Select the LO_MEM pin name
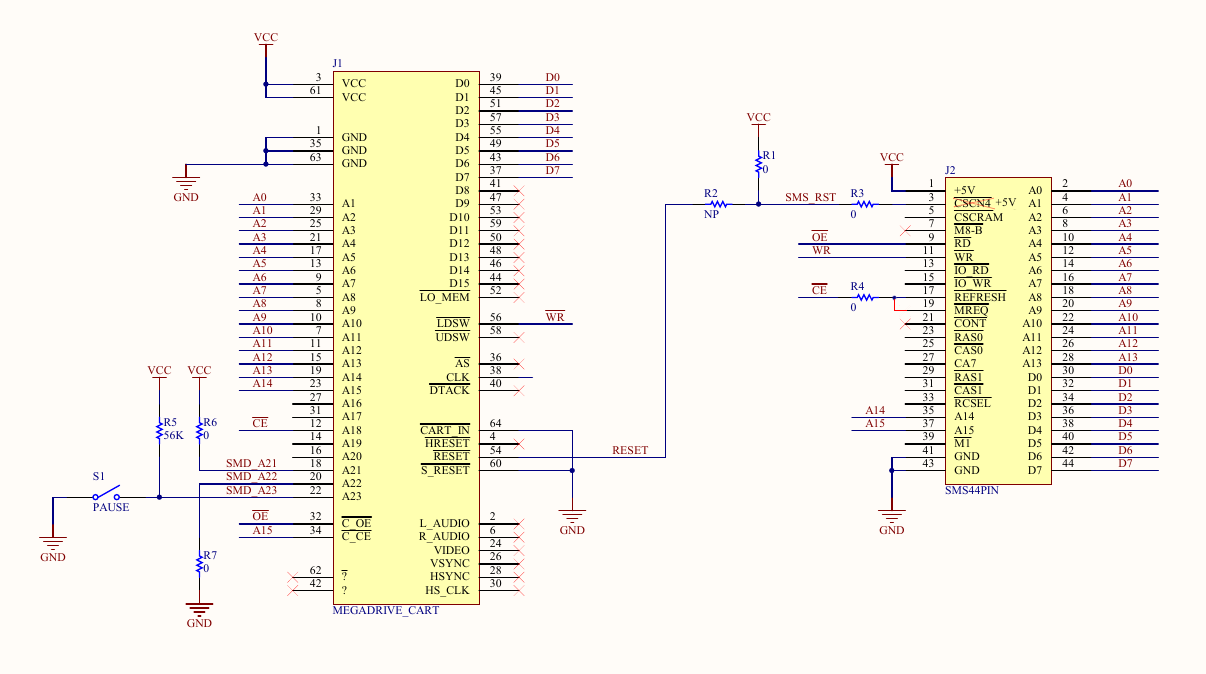 [445, 297]
